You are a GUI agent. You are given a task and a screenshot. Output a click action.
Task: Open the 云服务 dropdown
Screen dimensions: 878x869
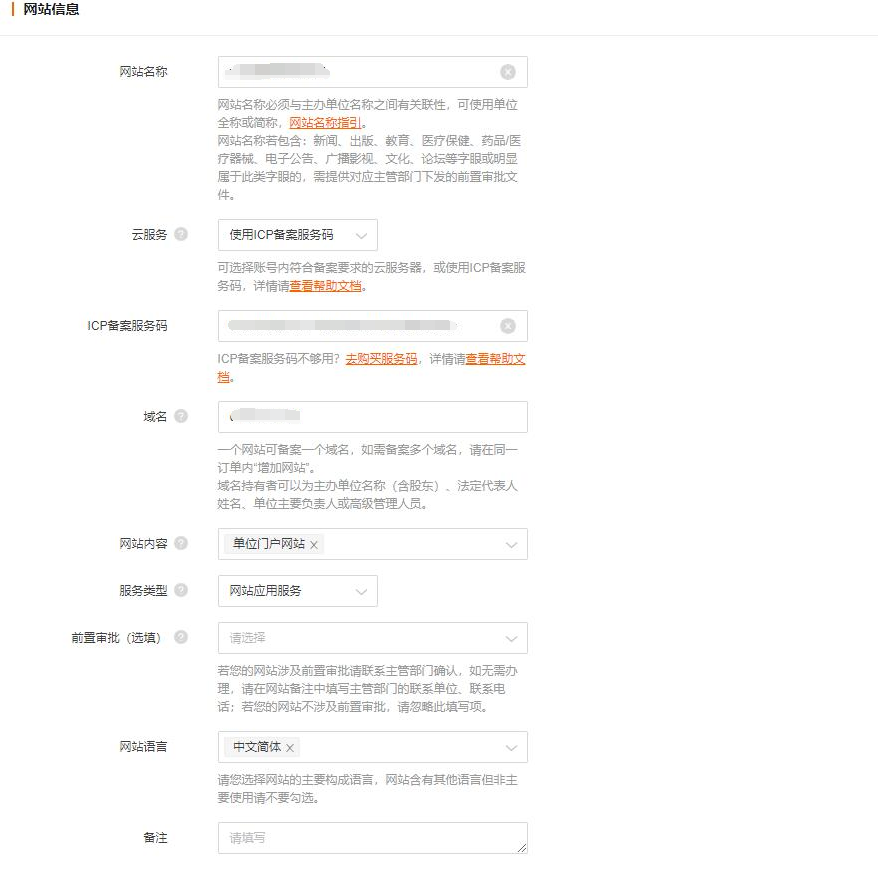[x=297, y=235]
